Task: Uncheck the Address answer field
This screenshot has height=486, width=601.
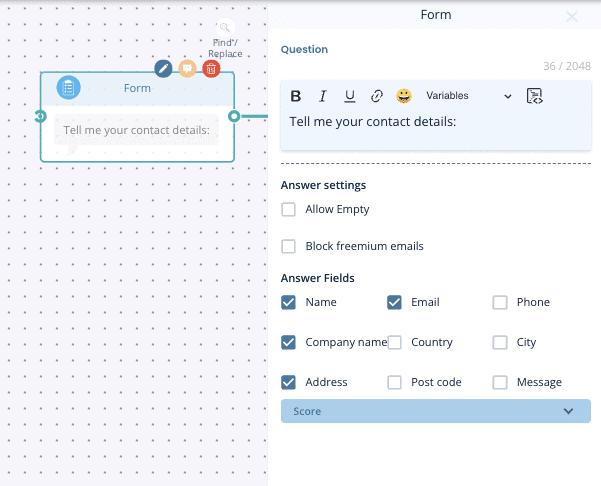Action: 288,382
